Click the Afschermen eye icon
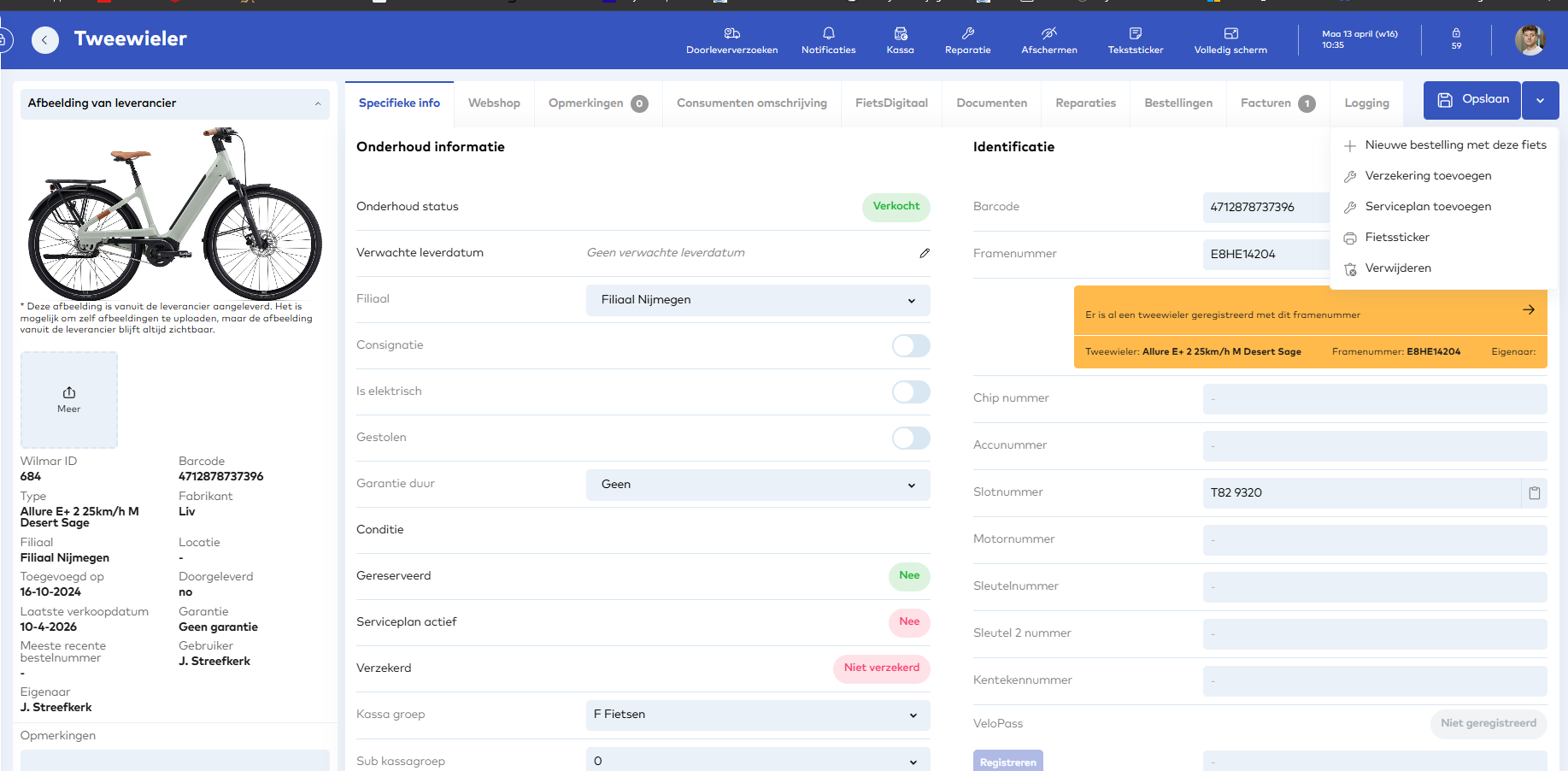Image resolution: width=1568 pixels, height=771 pixels. pos(1048,39)
